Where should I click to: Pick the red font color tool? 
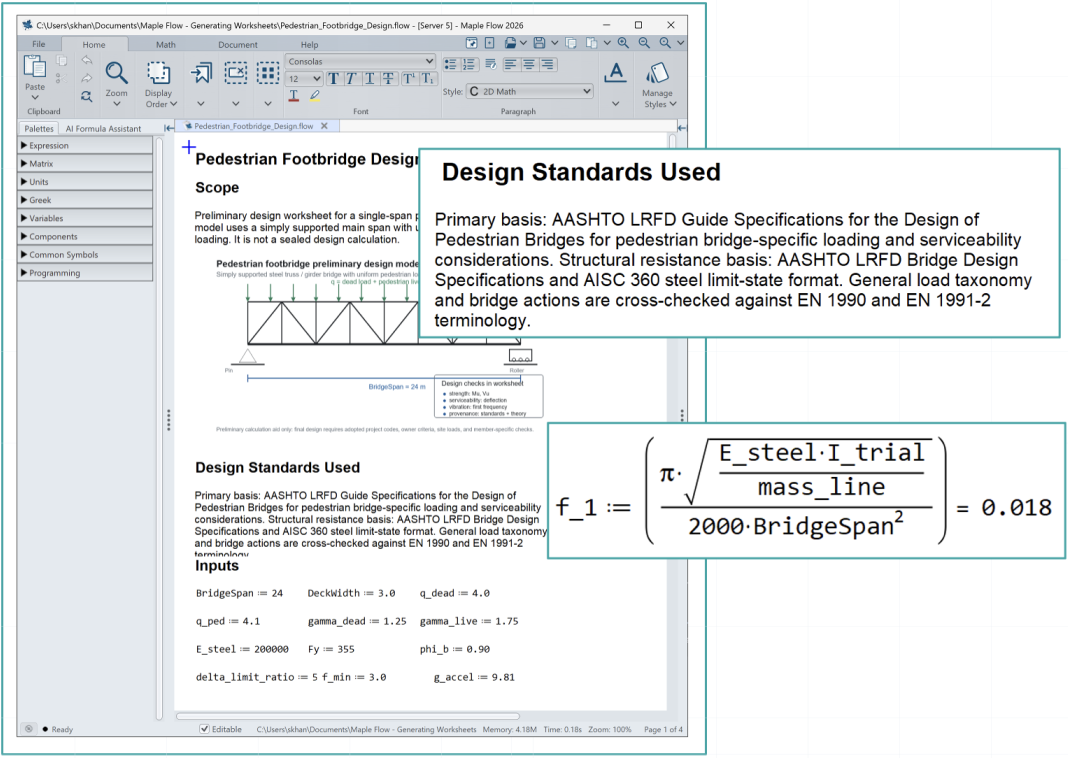tap(294, 96)
